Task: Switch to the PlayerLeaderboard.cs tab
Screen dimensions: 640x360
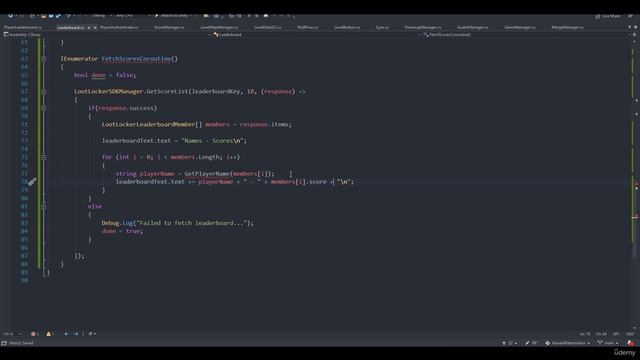Action: click(x=22, y=27)
